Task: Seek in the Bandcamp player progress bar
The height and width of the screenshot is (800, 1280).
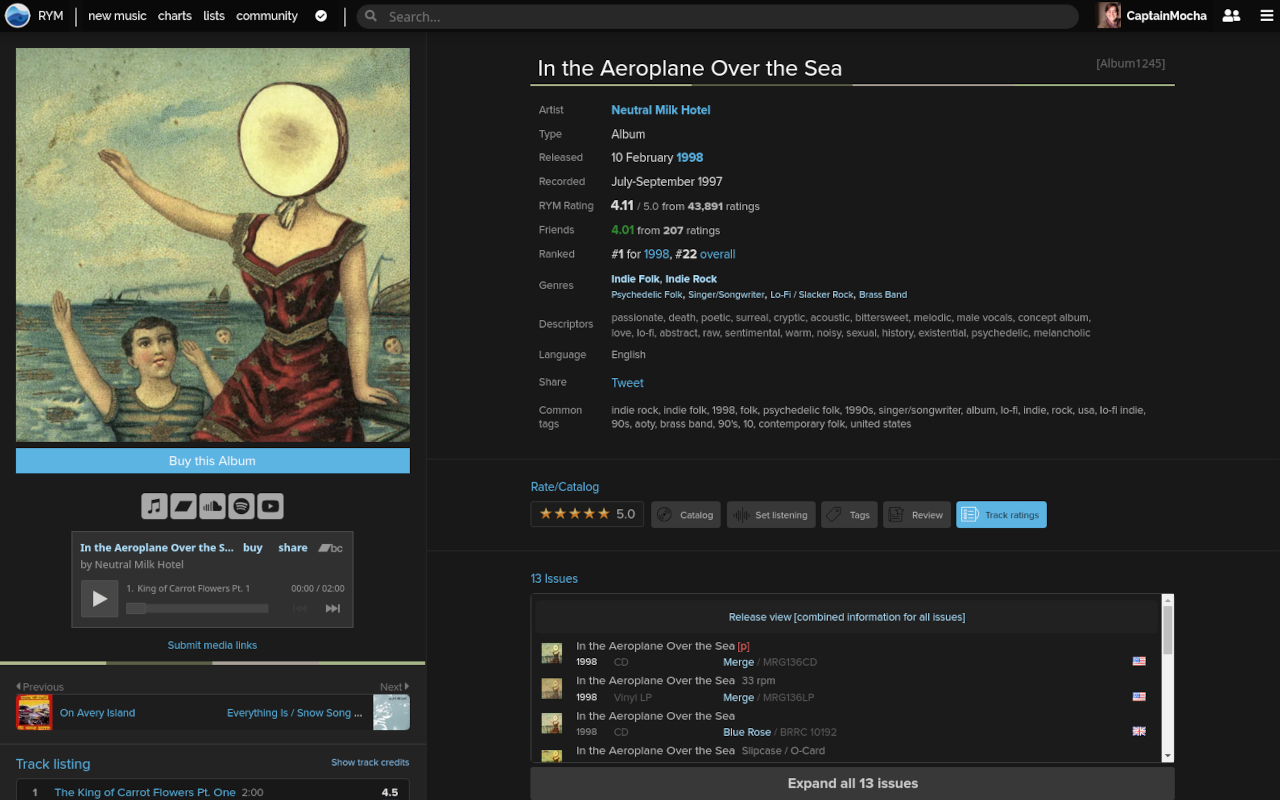Action: tap(197, 608)
